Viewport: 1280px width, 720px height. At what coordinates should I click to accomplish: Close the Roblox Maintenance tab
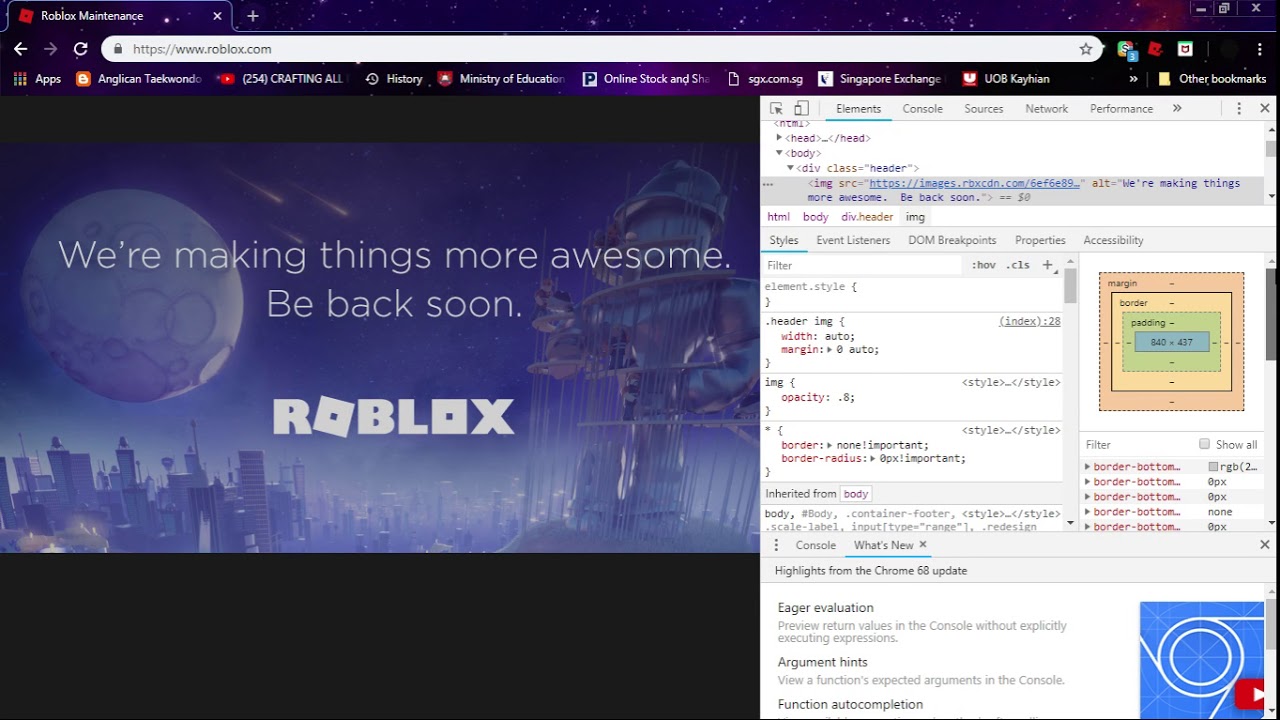217,16
